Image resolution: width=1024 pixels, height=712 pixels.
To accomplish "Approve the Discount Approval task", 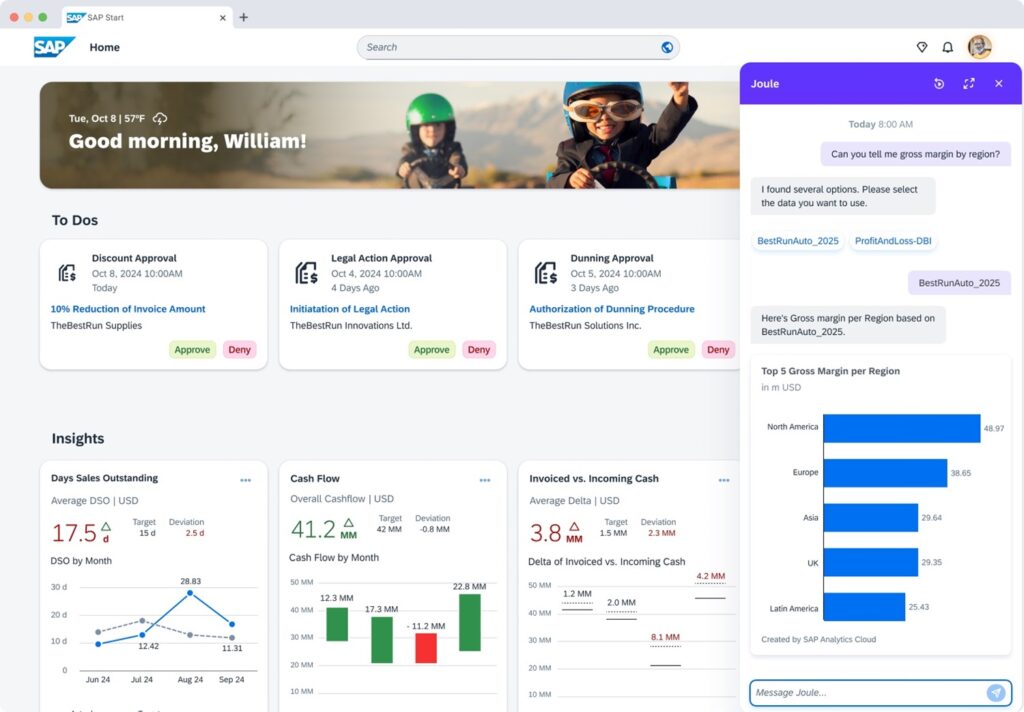I will pyautogui.click(x=192, y=349).
